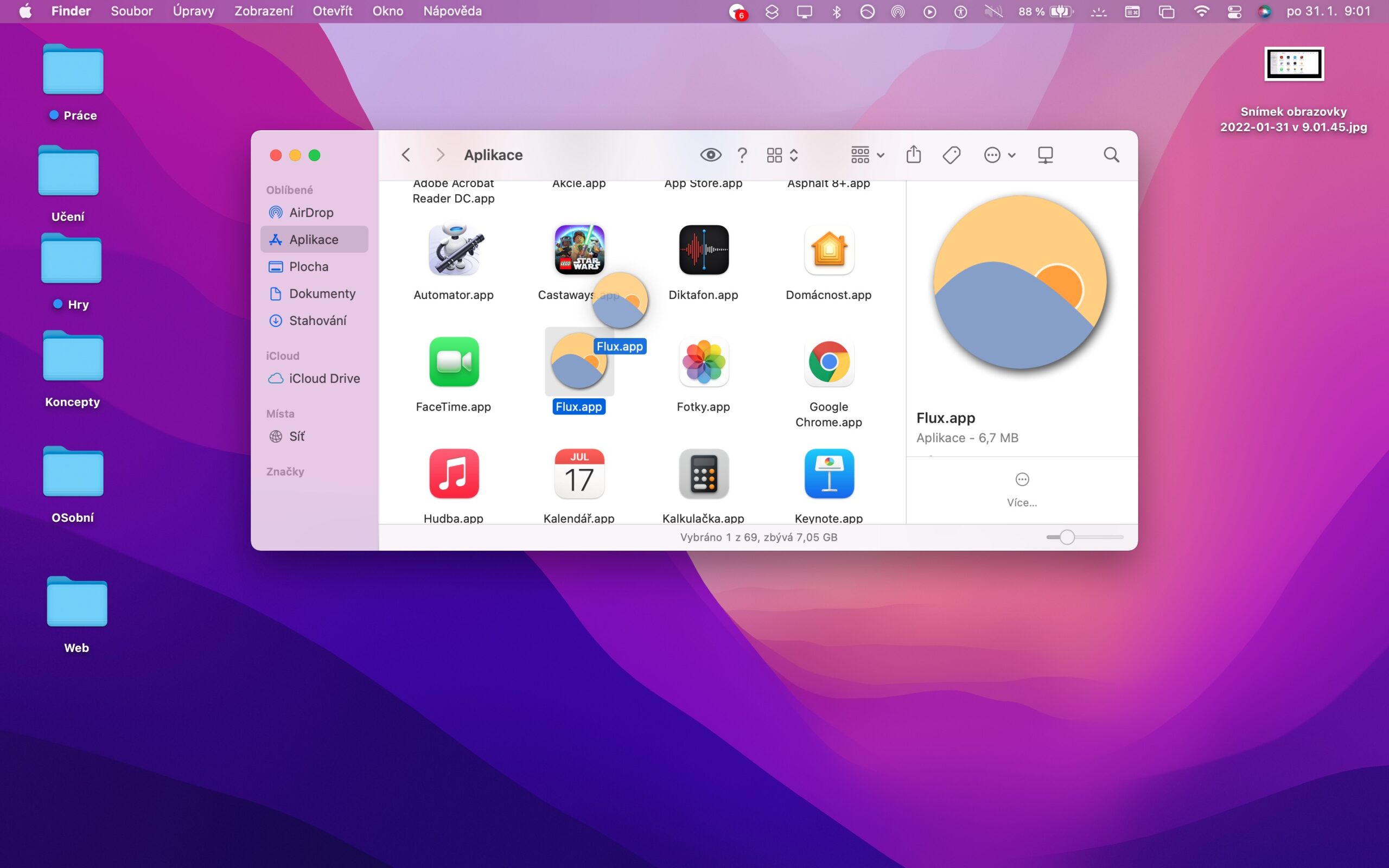Viewport: 1389px width, 868px height.
Task: Click the Asphalt 8+.app label
Action: (829, 184)
